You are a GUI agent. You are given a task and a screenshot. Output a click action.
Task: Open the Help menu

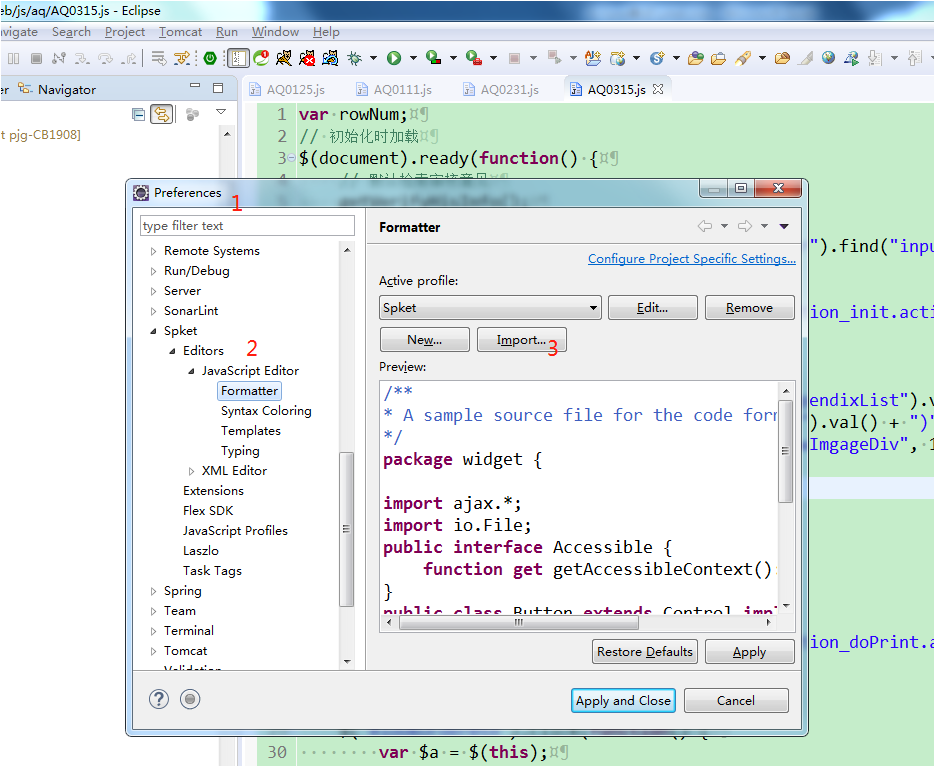326,32
